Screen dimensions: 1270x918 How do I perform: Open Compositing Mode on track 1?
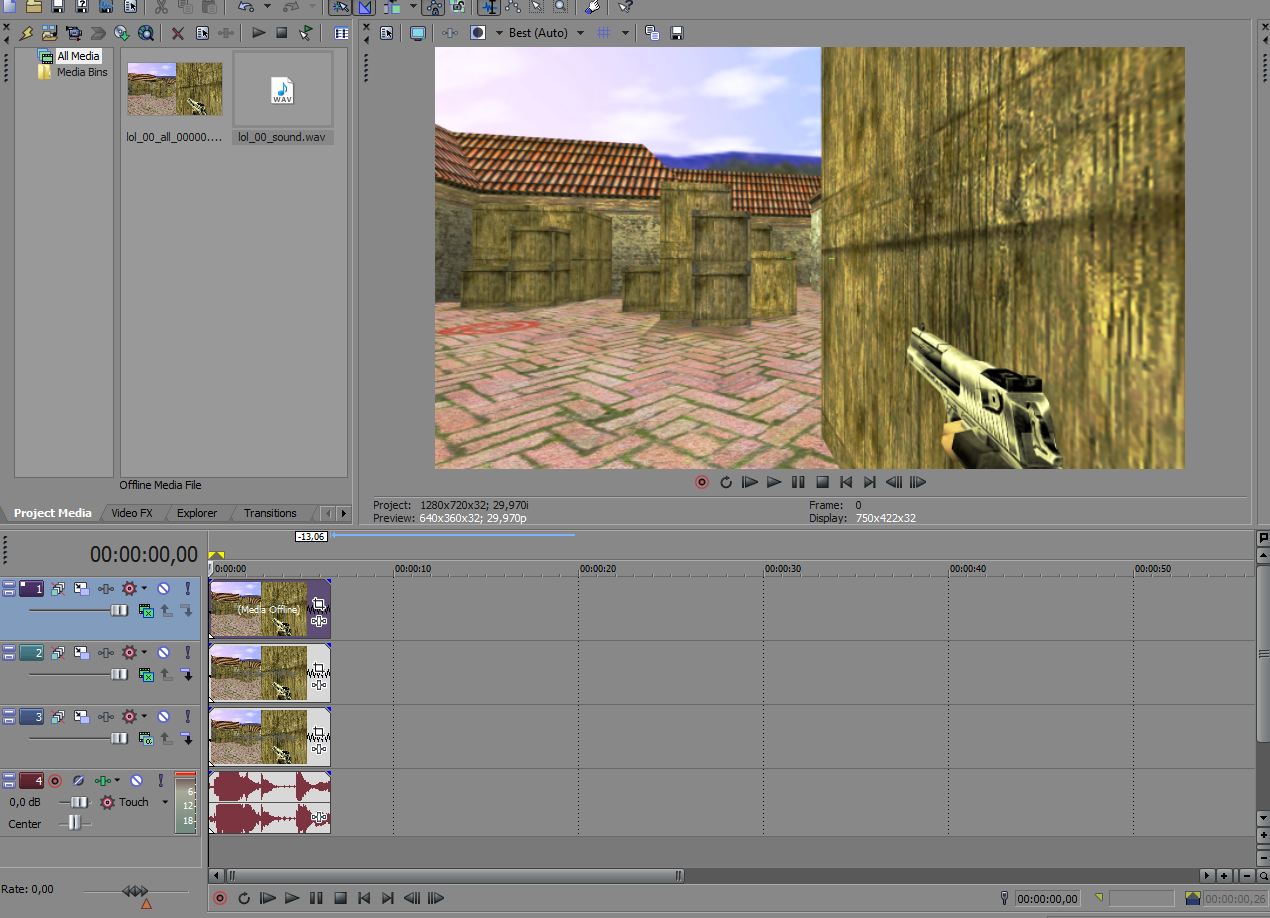[146, 610]
